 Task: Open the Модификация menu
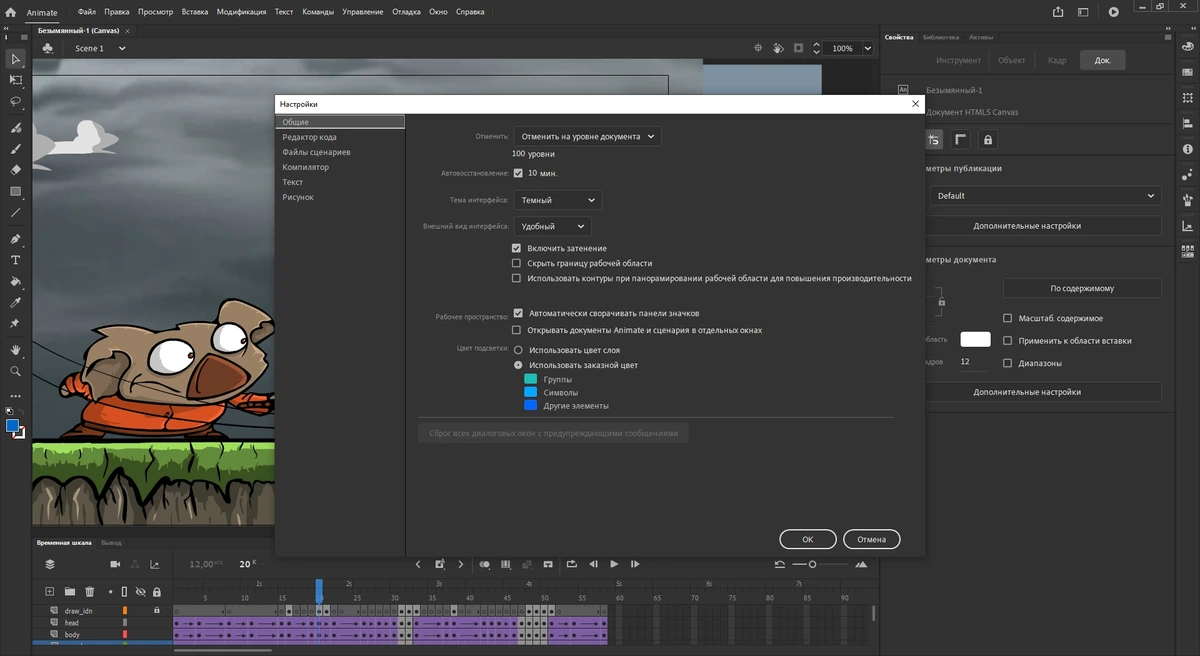(241, 12)
